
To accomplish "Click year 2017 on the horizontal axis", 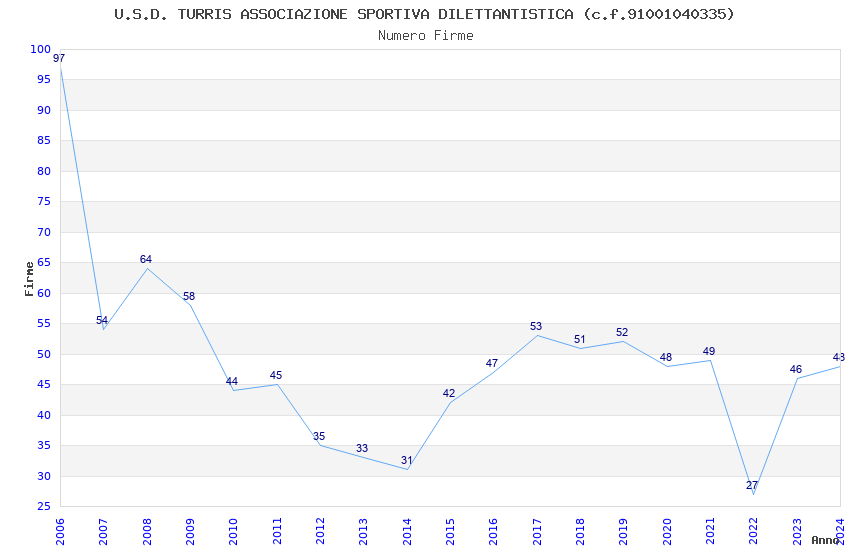I will coord(537,531).
